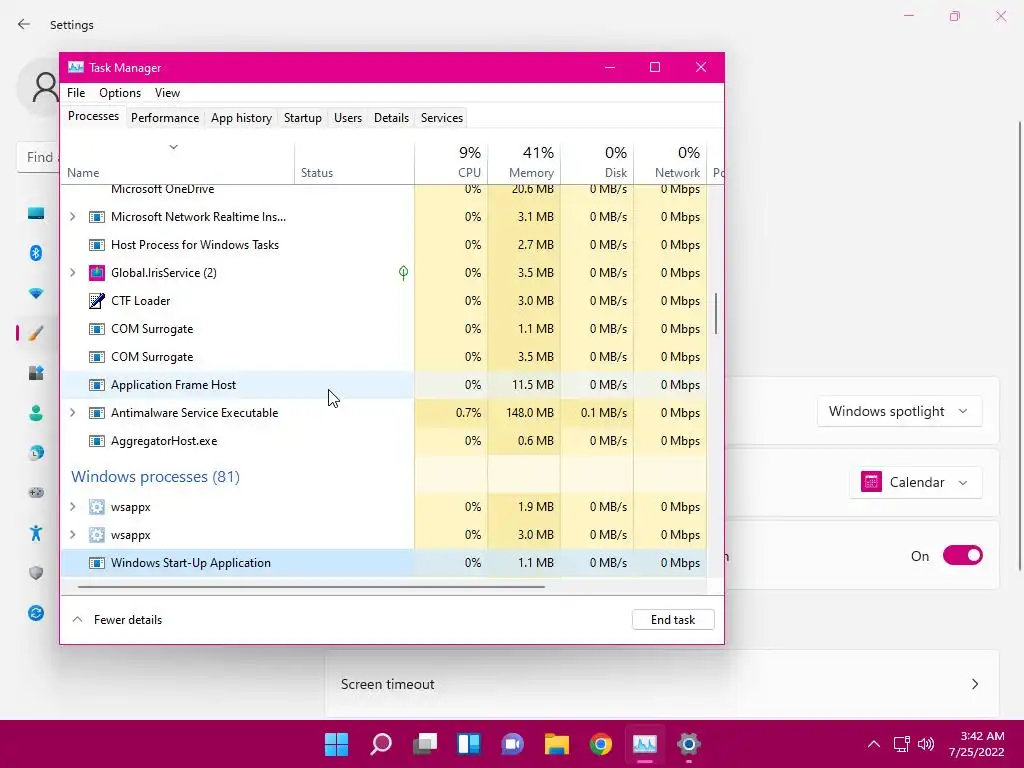Switch to the App history tab
This screenshot has height=768, width=1024.
pyautogui.click(x=241, y=118)
